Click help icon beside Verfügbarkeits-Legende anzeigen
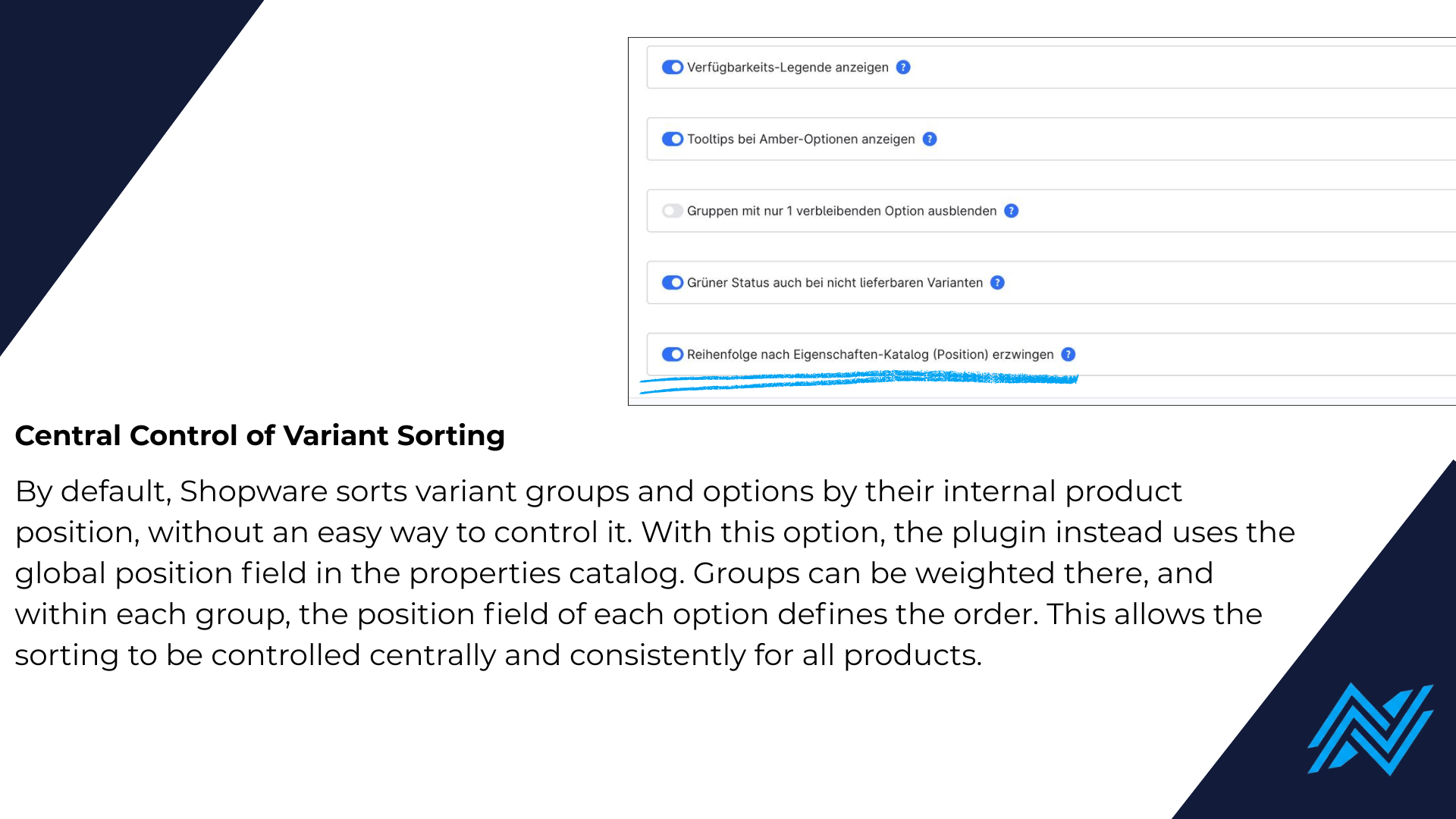 903,67
